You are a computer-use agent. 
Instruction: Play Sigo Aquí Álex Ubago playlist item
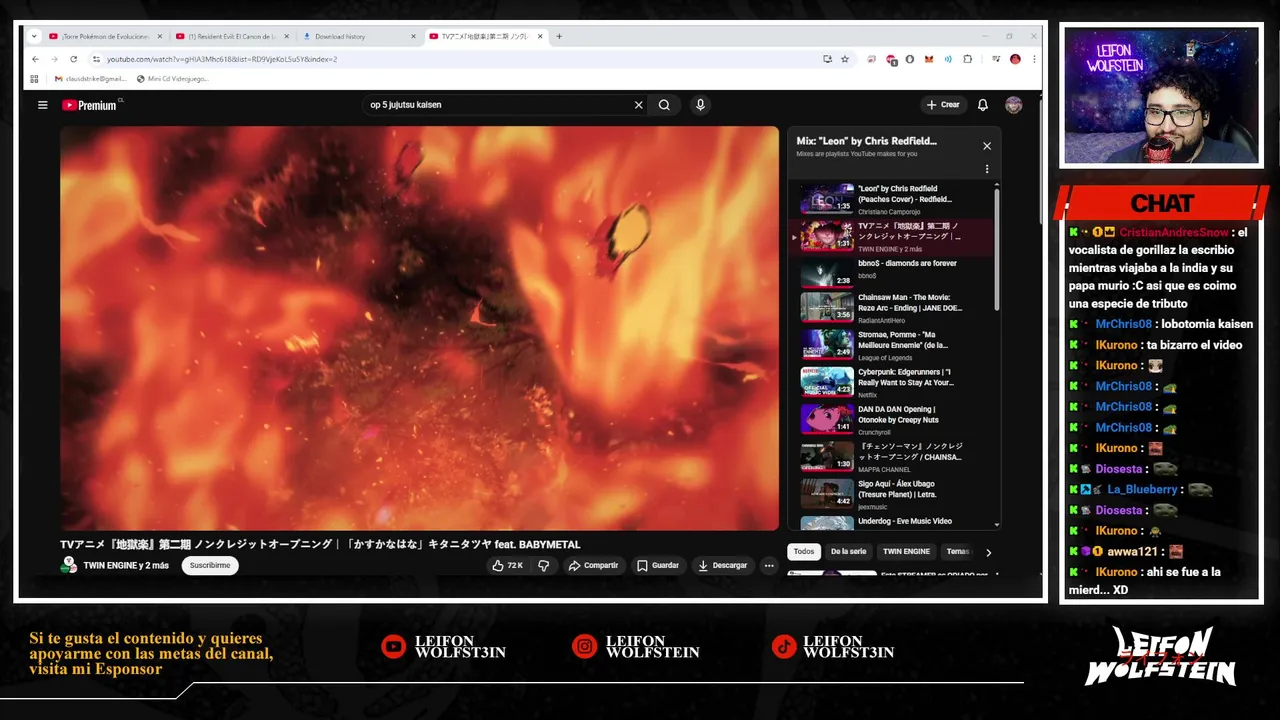pos(895,494)
